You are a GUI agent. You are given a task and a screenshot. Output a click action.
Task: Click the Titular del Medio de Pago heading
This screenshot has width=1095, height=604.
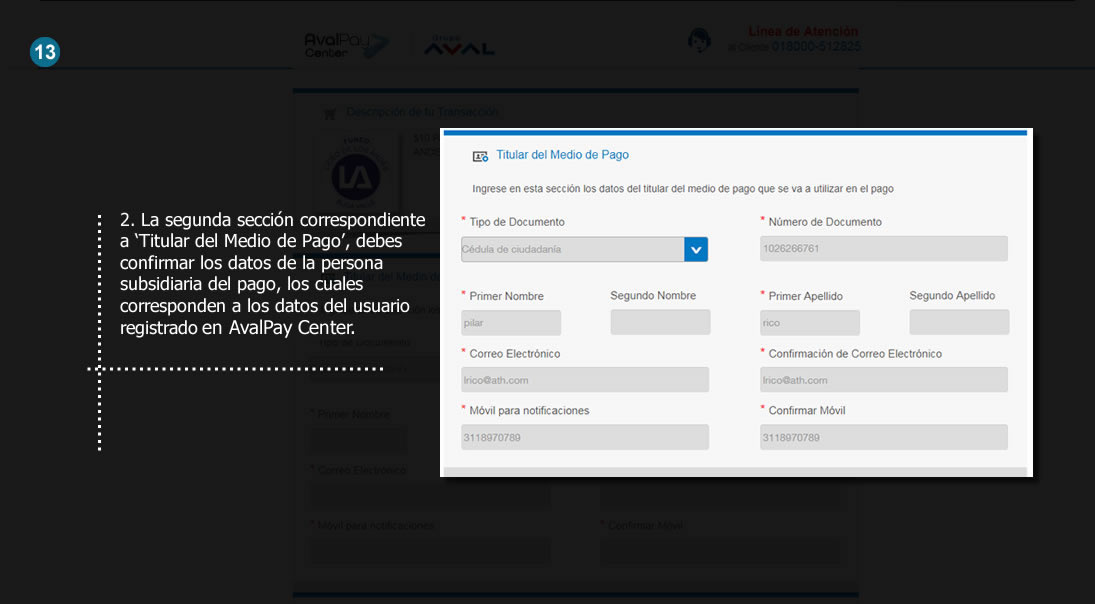tap(562, 155)
